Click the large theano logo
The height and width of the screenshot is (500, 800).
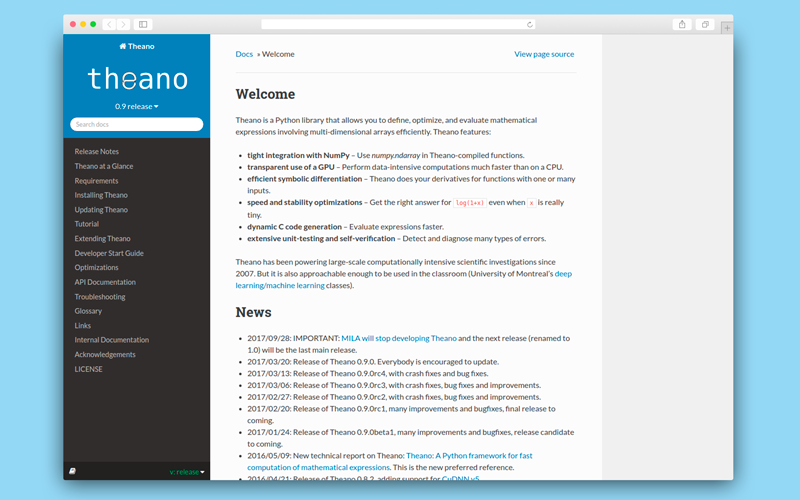click(x=137, y=79)
